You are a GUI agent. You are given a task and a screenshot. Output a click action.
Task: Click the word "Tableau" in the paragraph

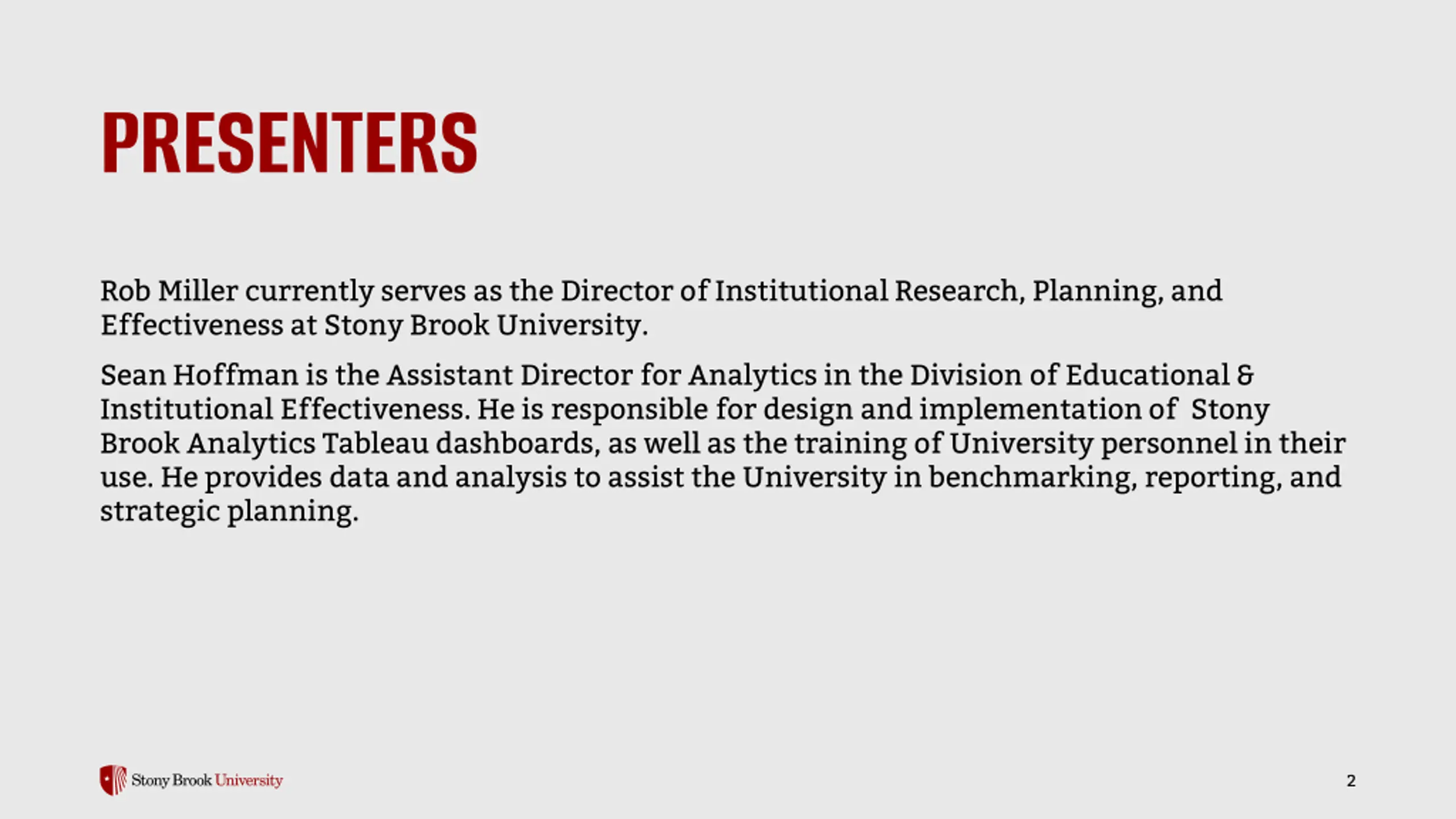pyautogui.click(x=375, y=443)
